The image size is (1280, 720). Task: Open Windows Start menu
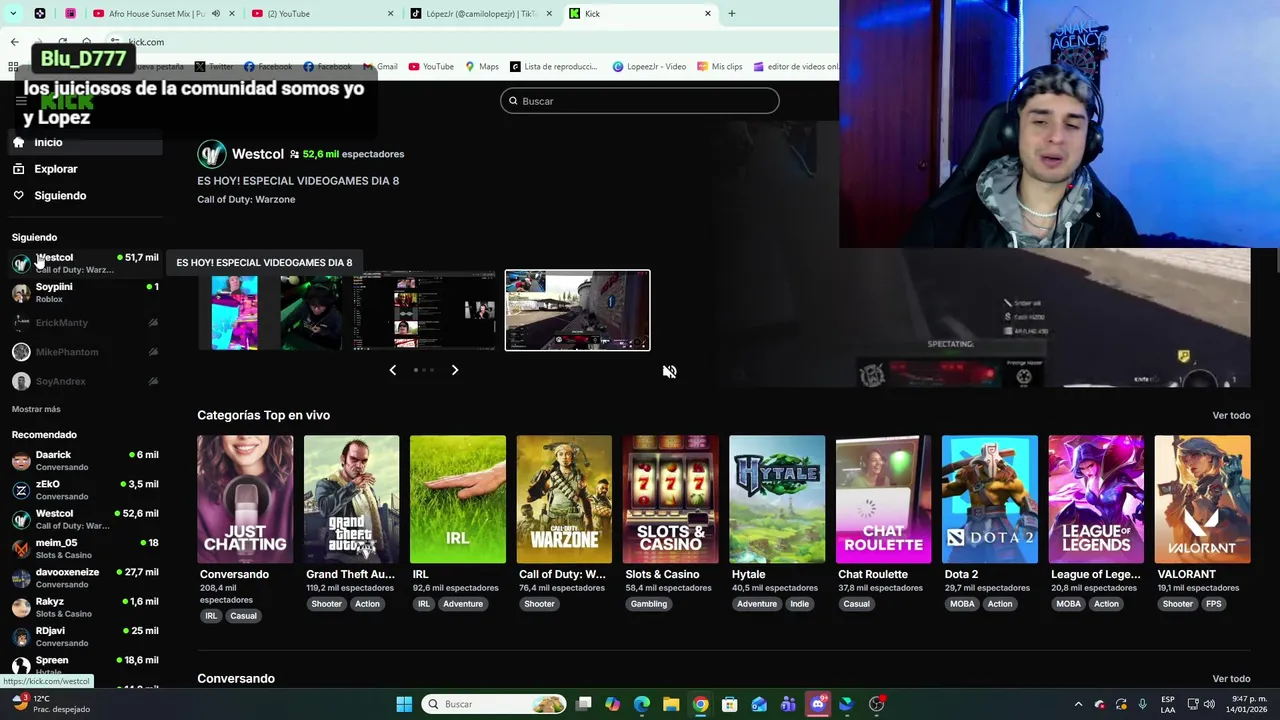404,704
